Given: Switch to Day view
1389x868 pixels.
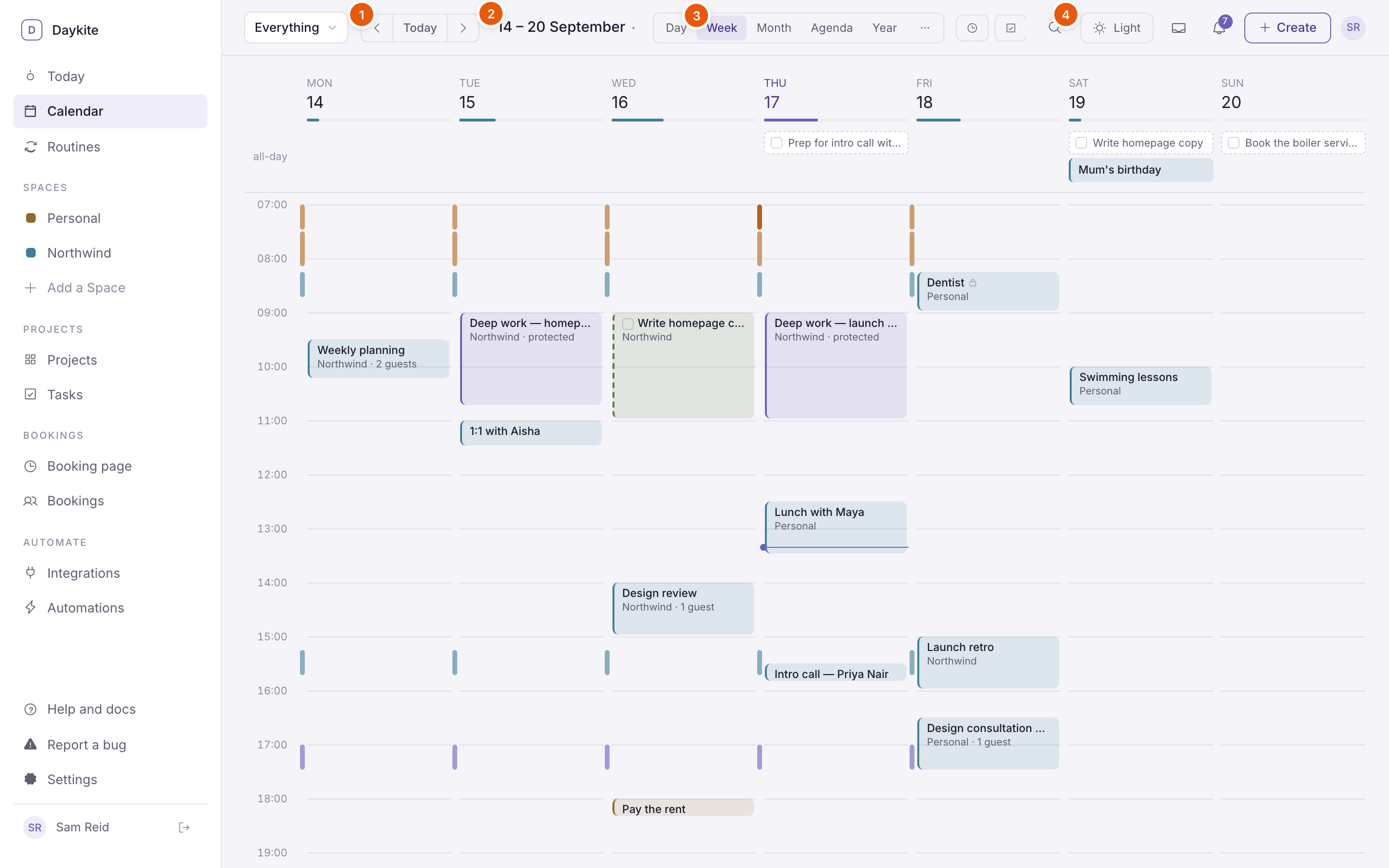Looking at the screenshot, I should pos(676,27).
